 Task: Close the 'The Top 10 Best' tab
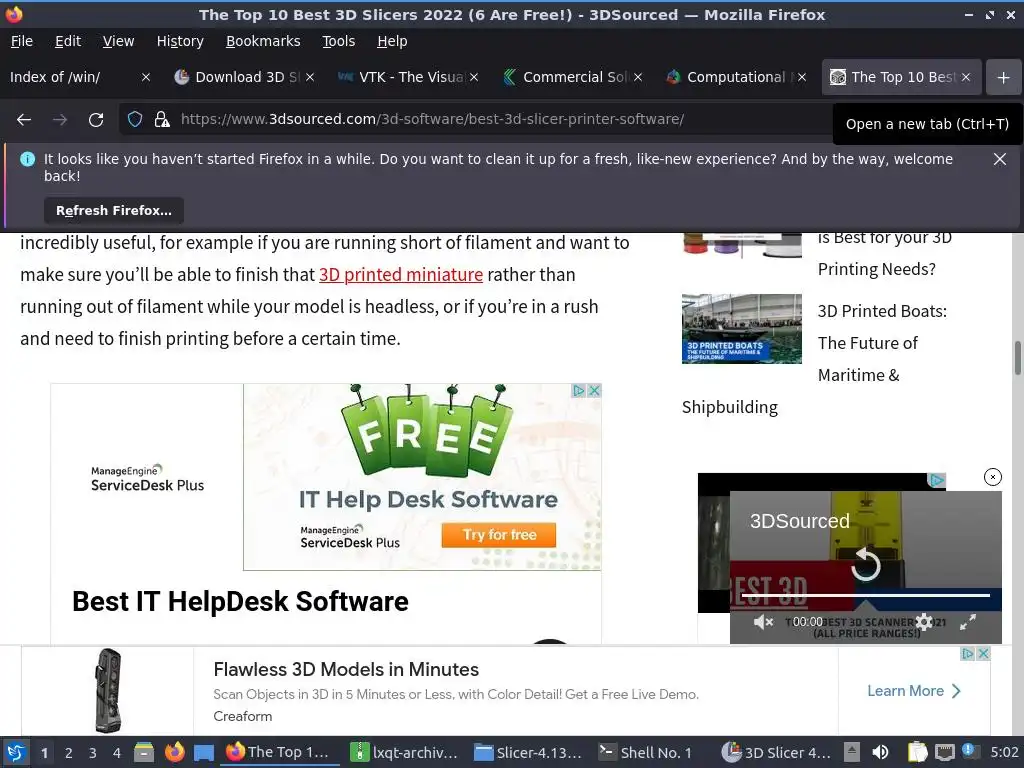point(966,77)
